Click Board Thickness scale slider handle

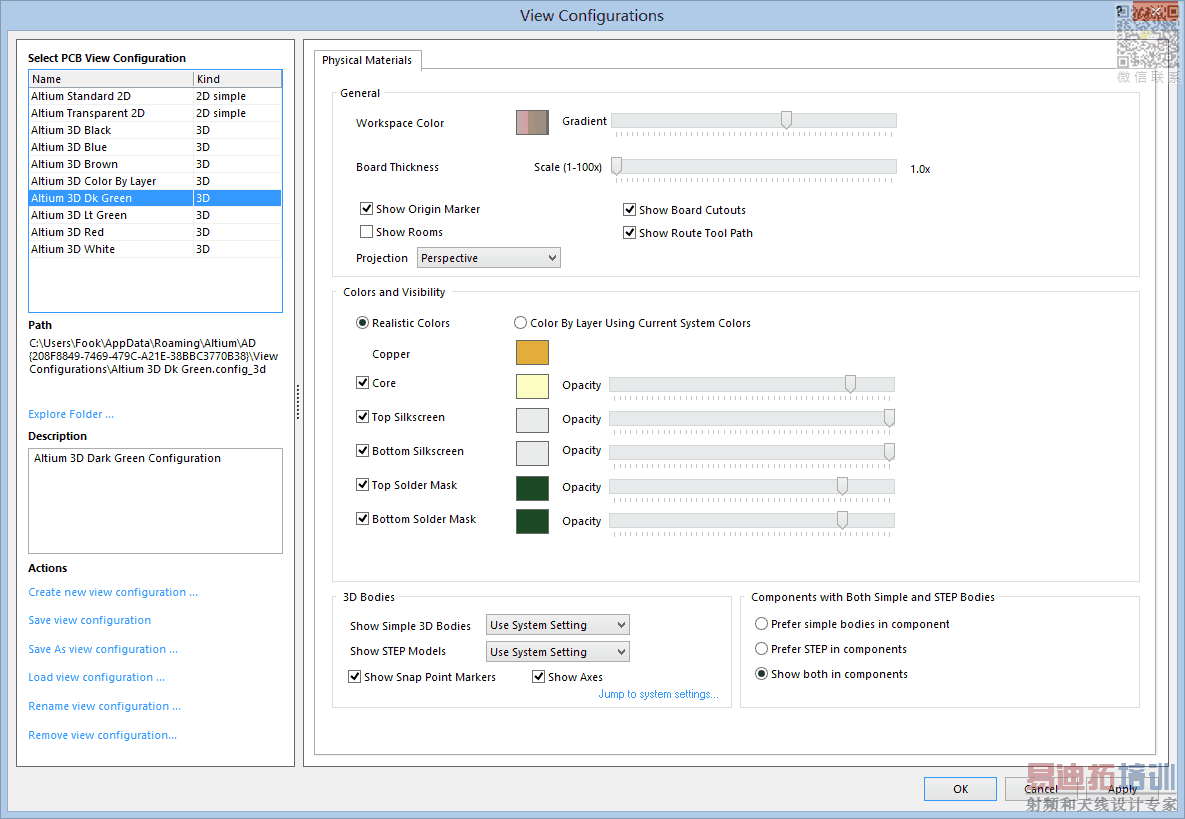point(617,166)
